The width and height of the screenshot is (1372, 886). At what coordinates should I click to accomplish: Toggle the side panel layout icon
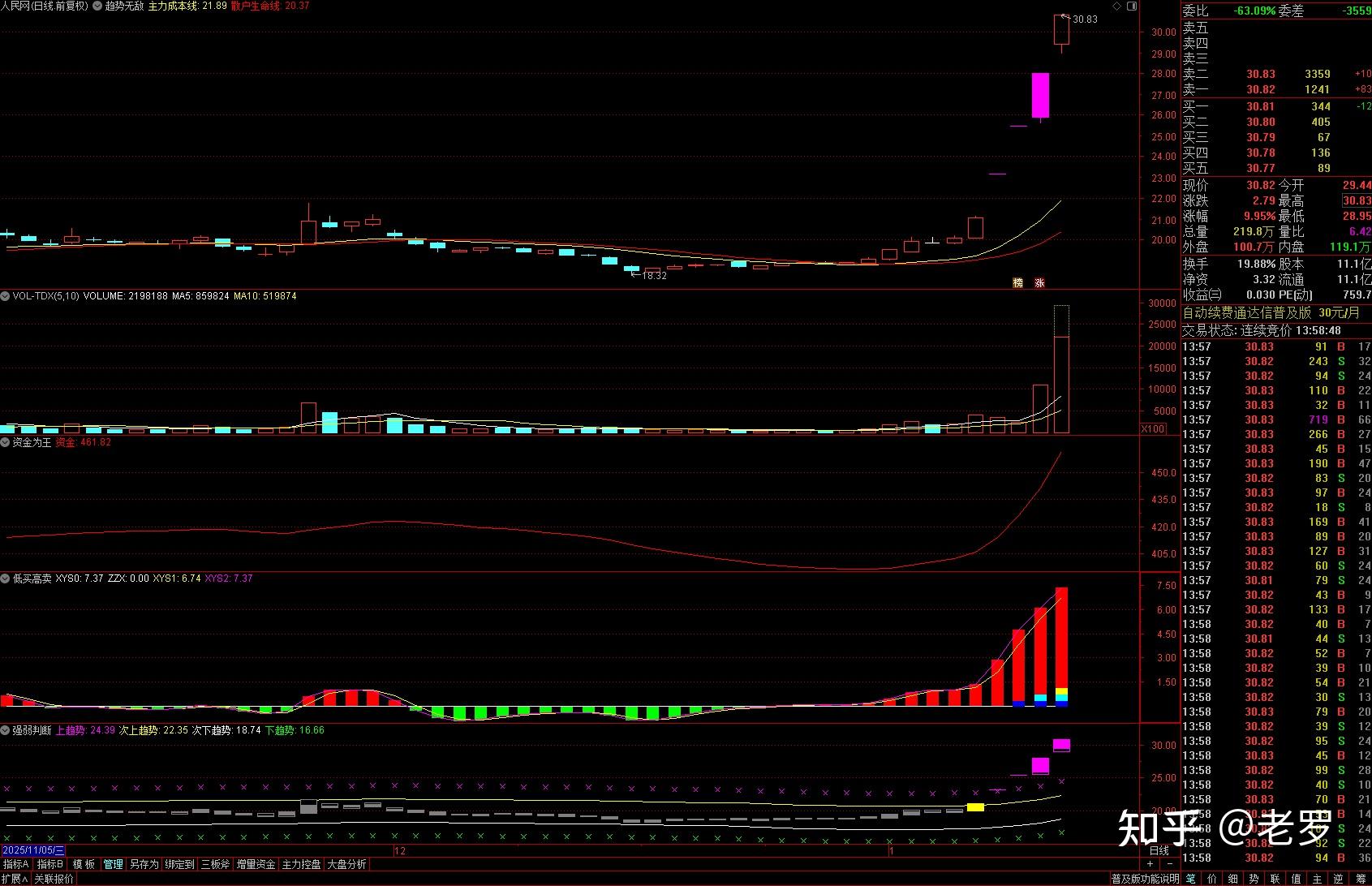tap(1133, 6)
